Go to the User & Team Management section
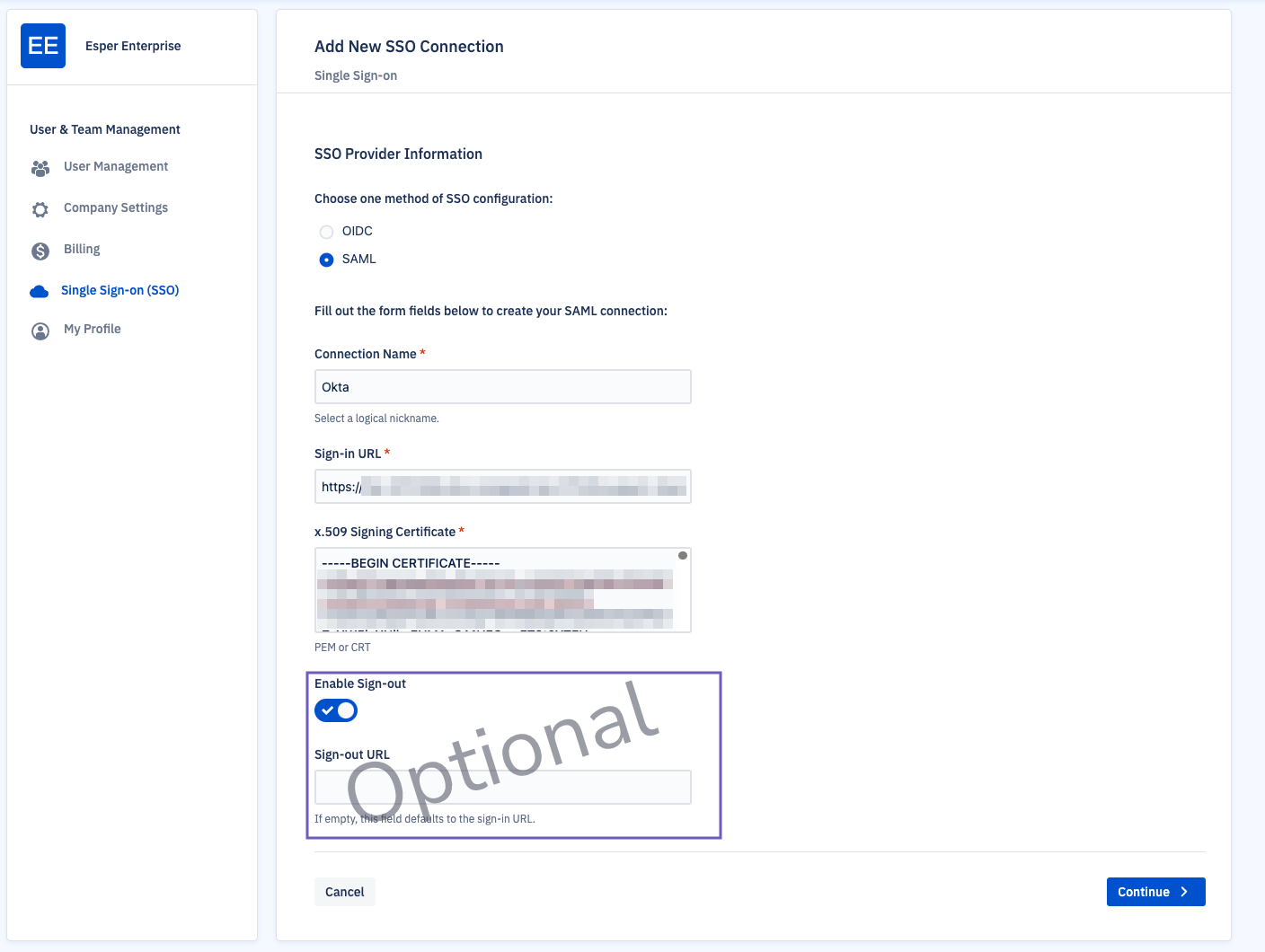 pyautogui.click(x=104, y=129)
